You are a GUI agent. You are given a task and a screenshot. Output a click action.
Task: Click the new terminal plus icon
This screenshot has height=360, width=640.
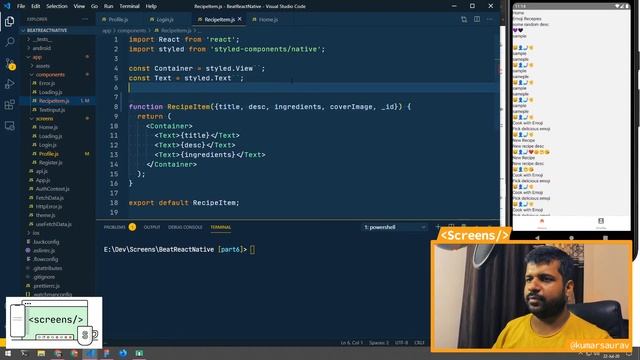point(438,227)
